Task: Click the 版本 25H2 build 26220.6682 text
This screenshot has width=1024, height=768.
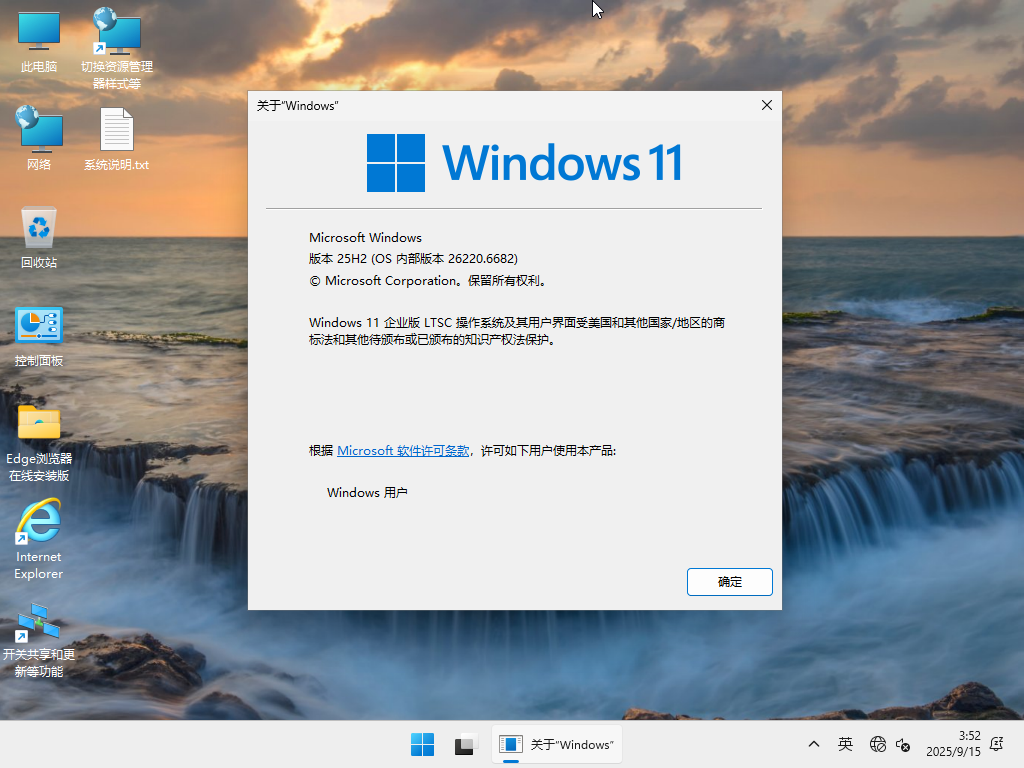Action: [x=413, y=259]
